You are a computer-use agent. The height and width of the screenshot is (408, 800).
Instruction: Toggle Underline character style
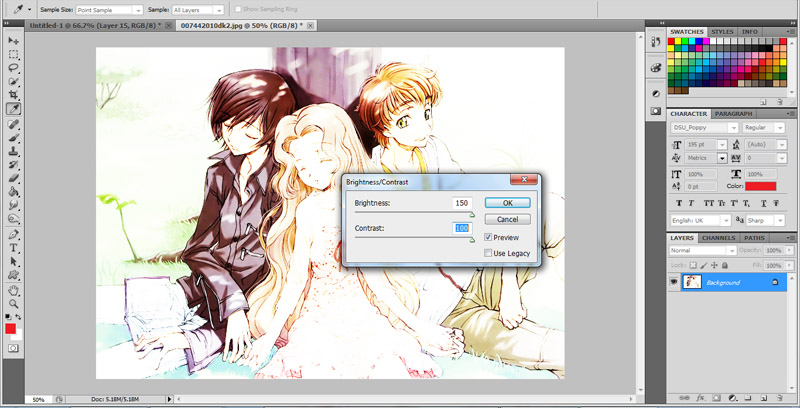pyautogui.click(x=763, y=203)
